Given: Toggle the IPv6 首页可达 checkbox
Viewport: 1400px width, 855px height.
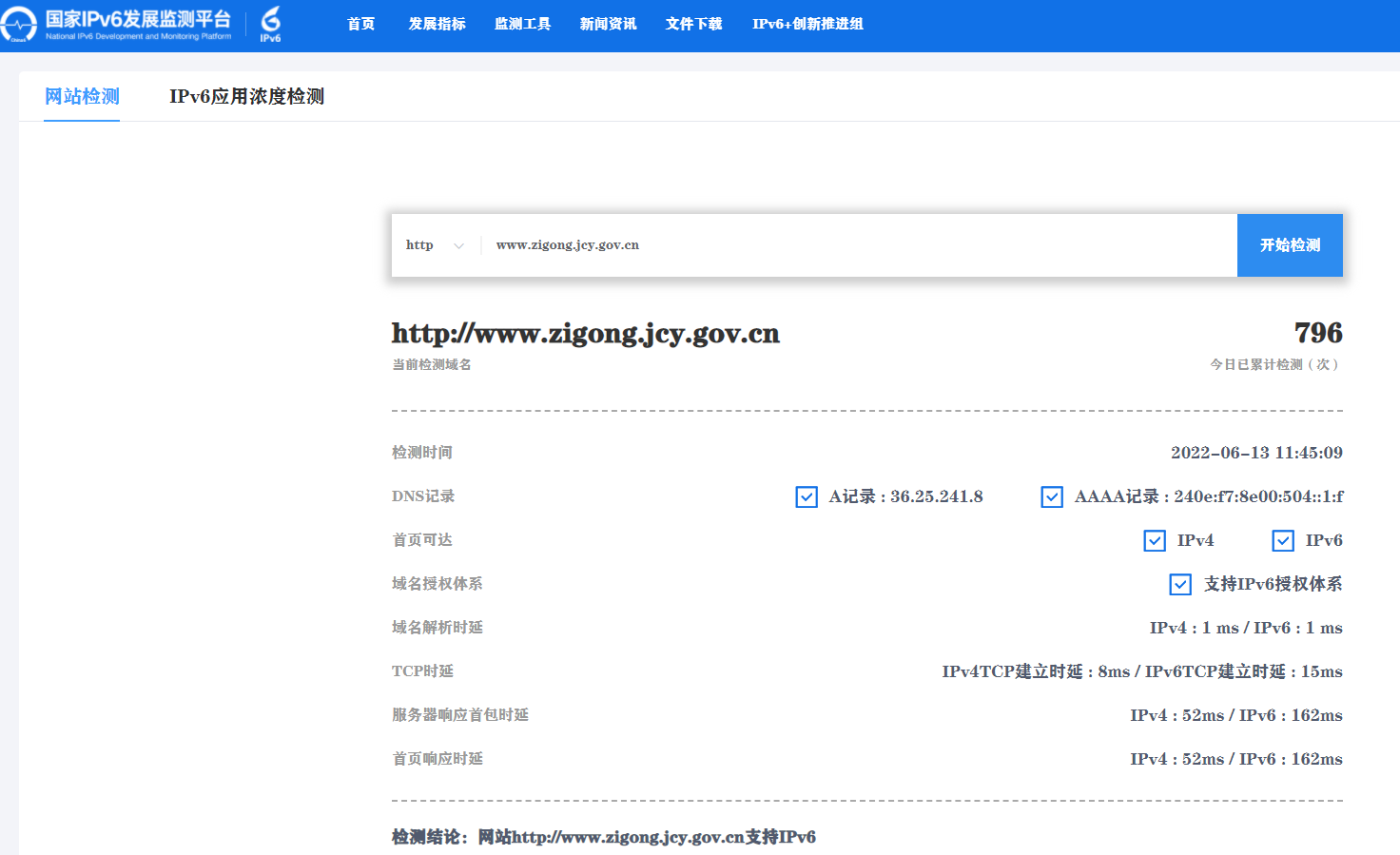Looking at the screenshot, I should pos(1283,540).
